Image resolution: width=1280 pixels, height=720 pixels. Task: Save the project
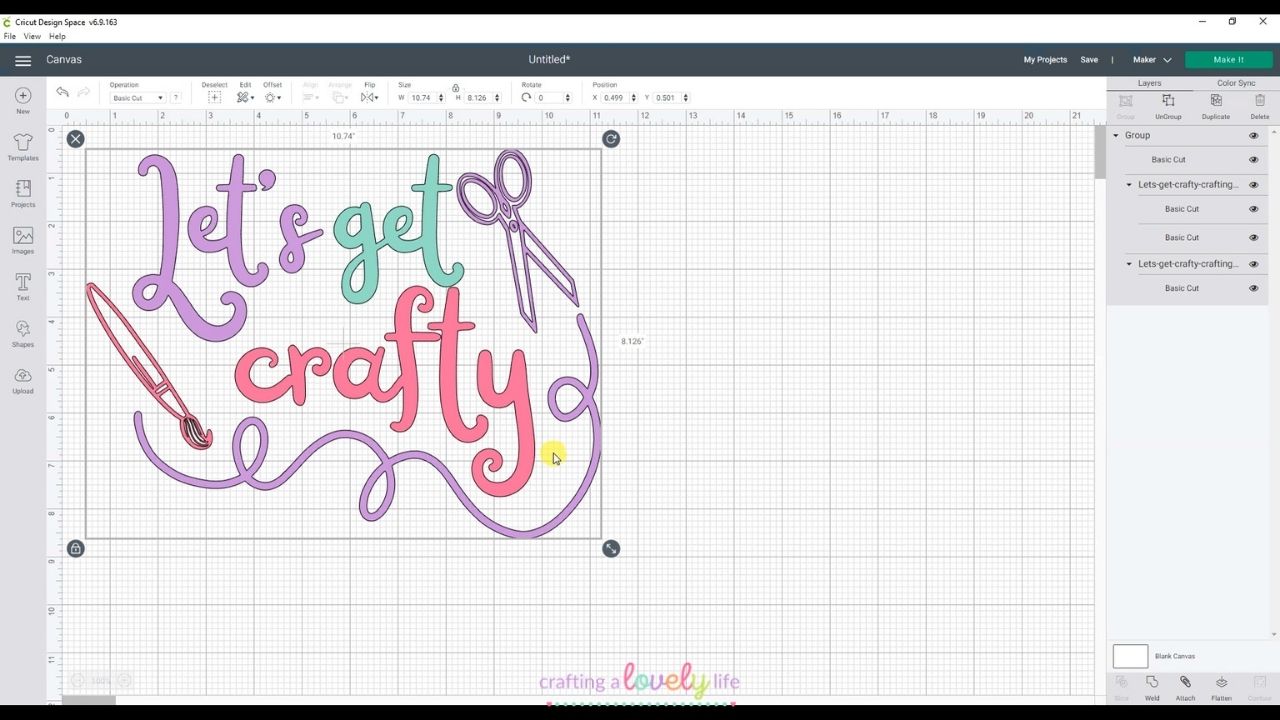[x=1089, y=60]
